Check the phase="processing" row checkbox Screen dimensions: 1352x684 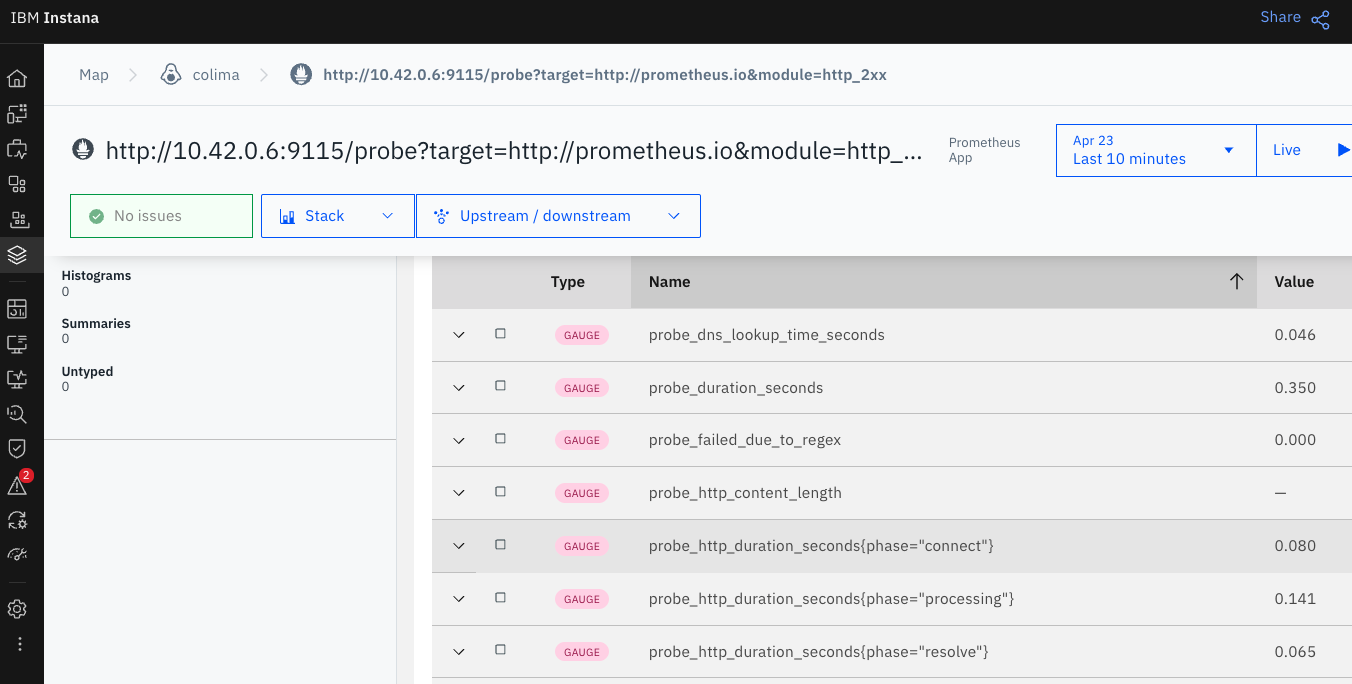pos(501,598)
